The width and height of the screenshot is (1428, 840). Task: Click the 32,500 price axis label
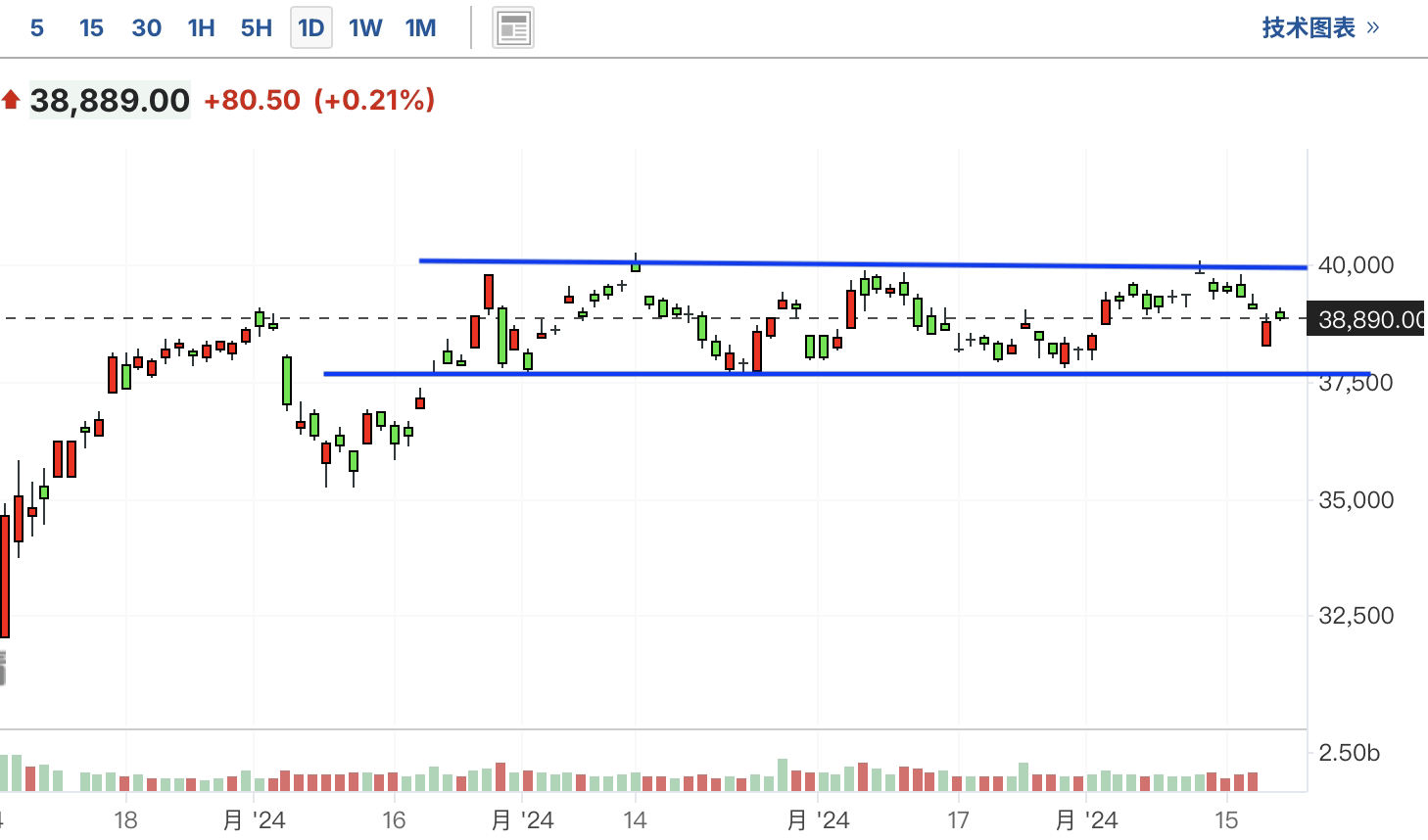1356,616
